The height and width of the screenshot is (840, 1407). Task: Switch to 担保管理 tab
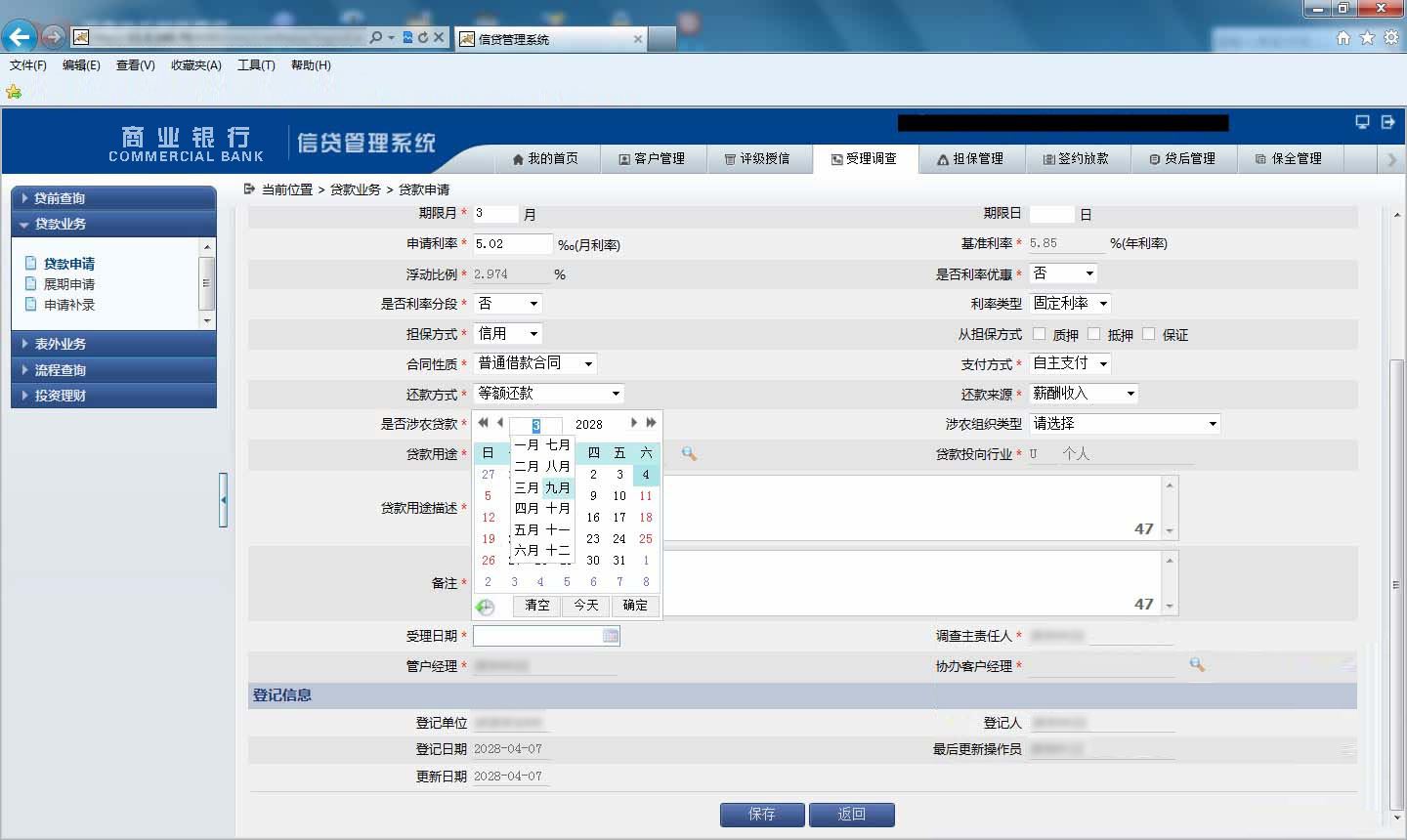[x=970, y=158]
